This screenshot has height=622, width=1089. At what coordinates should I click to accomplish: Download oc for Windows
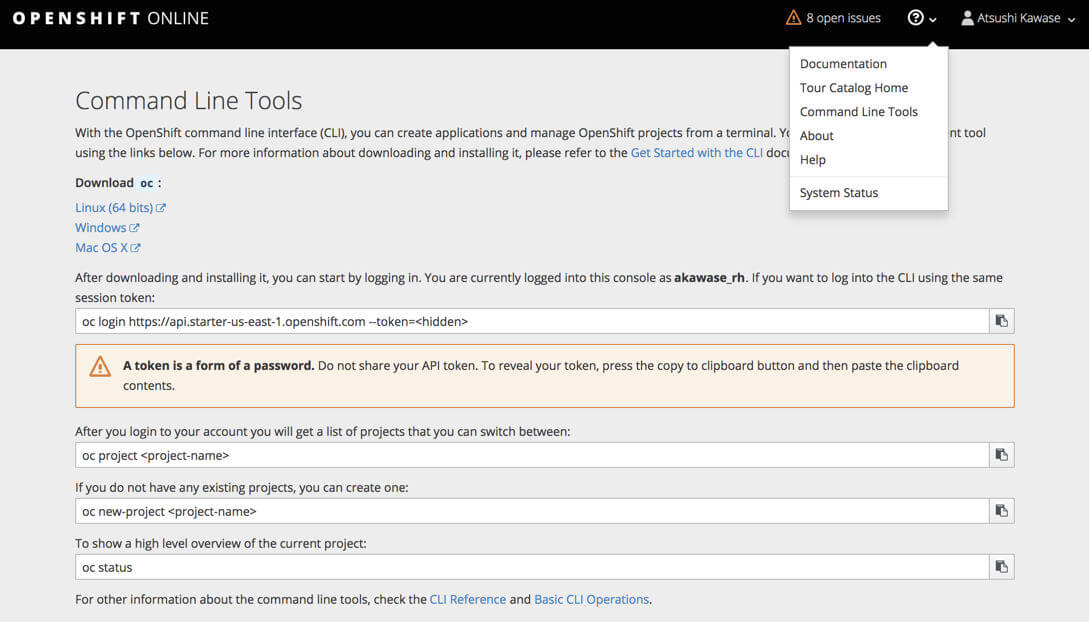(101, 228)
